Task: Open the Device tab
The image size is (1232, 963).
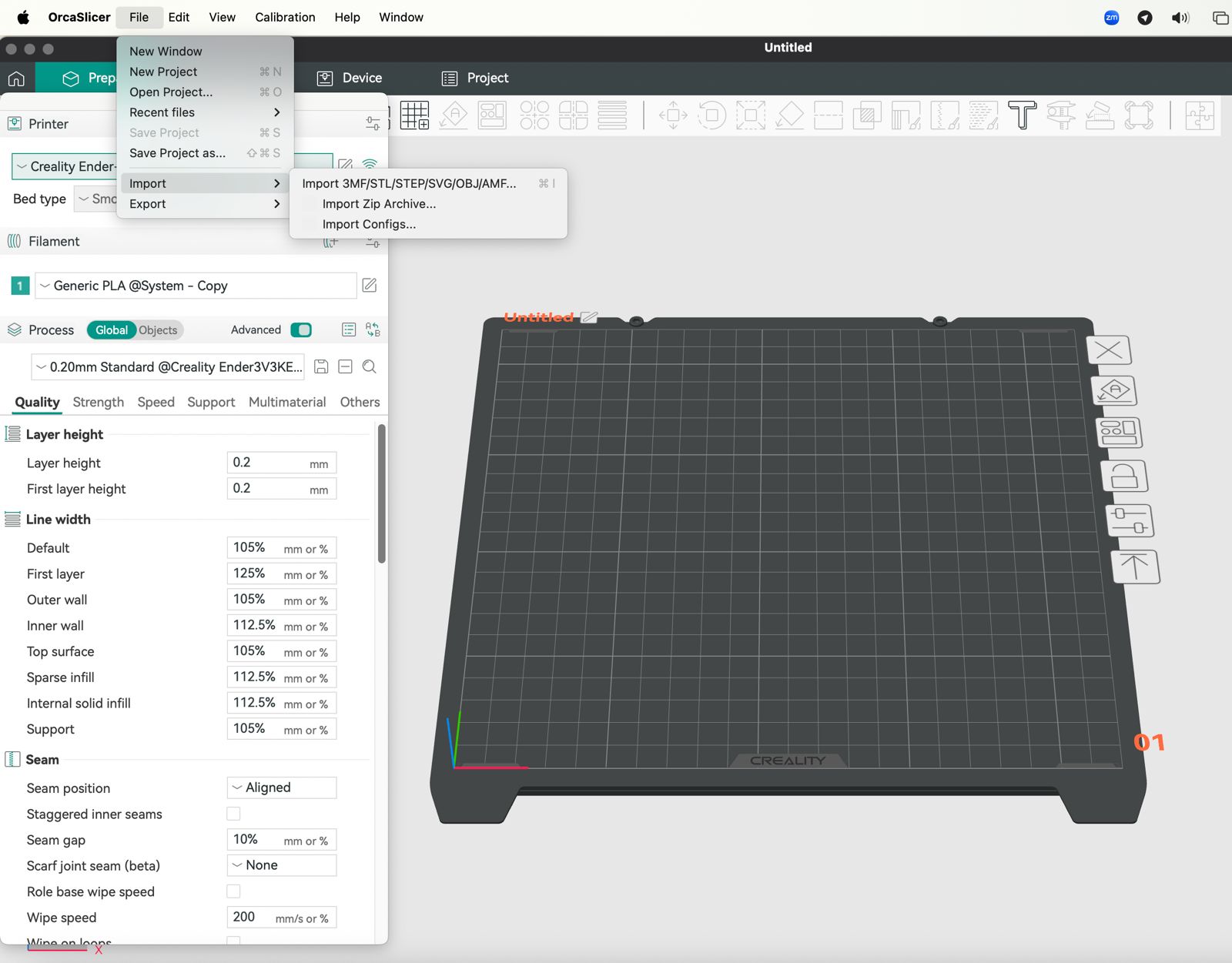Action: click(350, 78)
